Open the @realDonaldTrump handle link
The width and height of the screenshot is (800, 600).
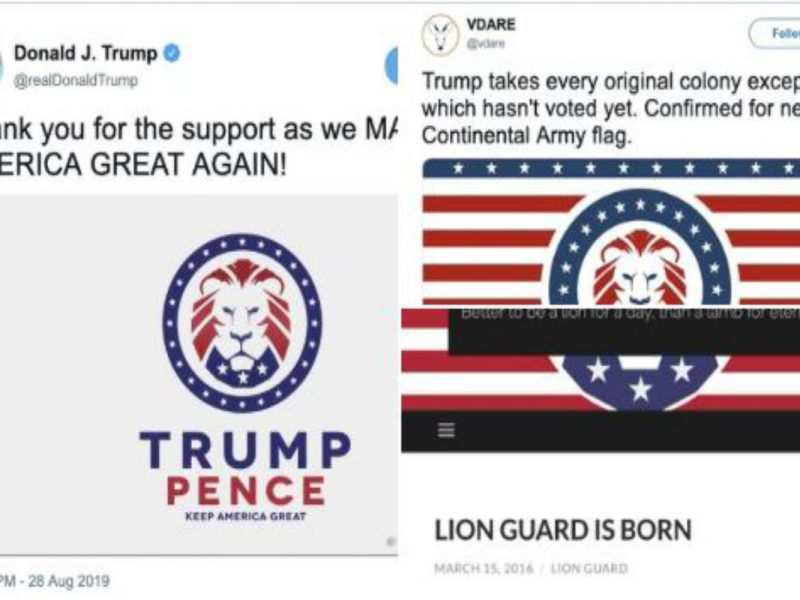(76, 81)
